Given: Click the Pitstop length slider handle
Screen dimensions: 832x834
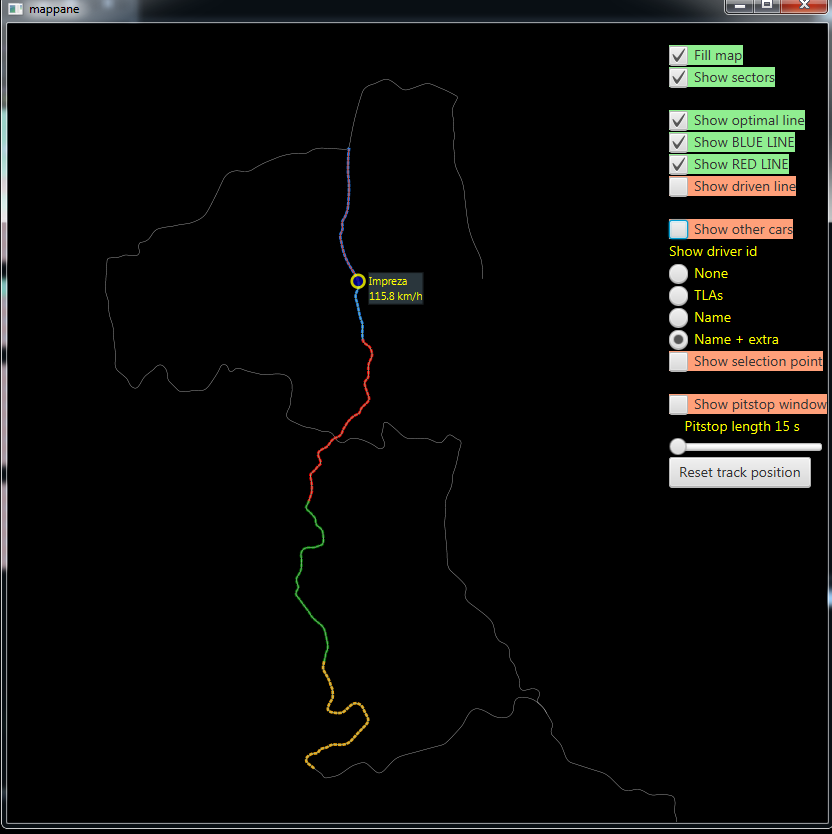Looking at the screenshot, I should (x=677, y=447).
